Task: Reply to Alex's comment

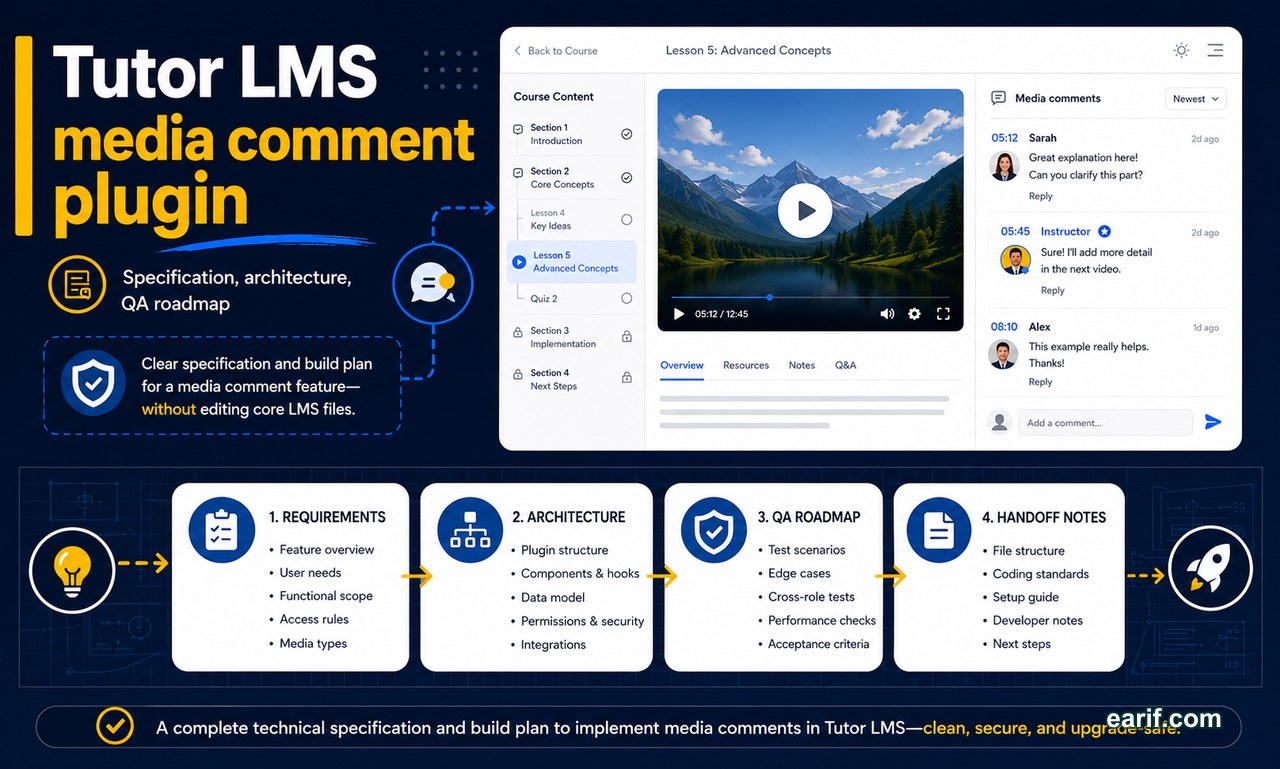Action: point(1041,382)
